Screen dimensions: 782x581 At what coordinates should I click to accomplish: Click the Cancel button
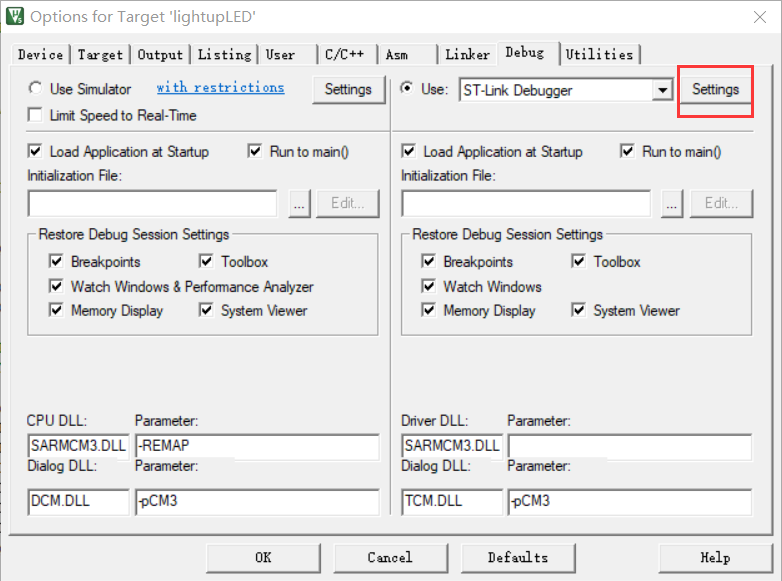pyautogui.click(x=391, y=558)
